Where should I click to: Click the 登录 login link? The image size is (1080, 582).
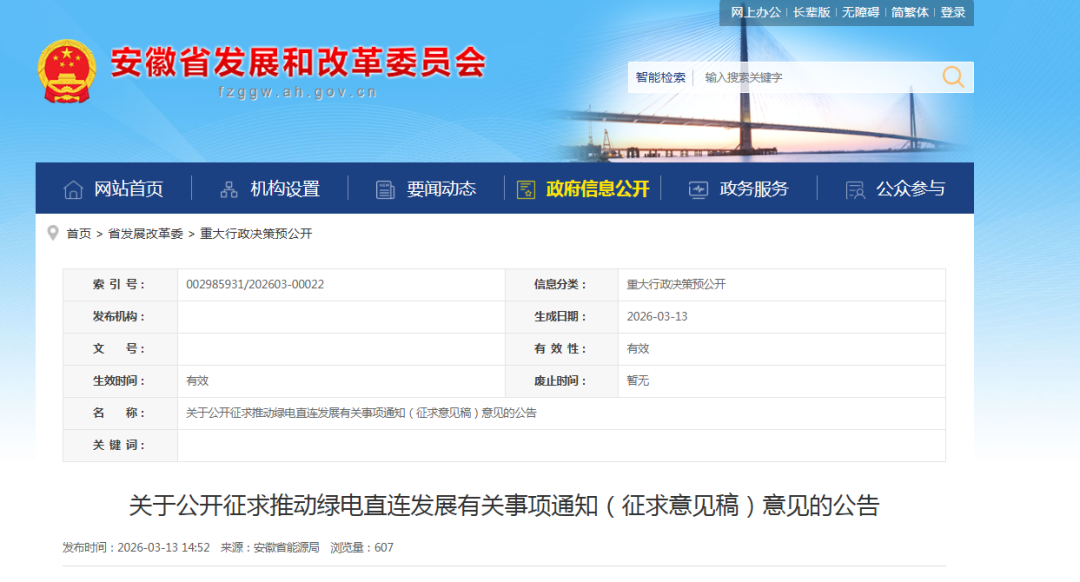coord(953,12)
